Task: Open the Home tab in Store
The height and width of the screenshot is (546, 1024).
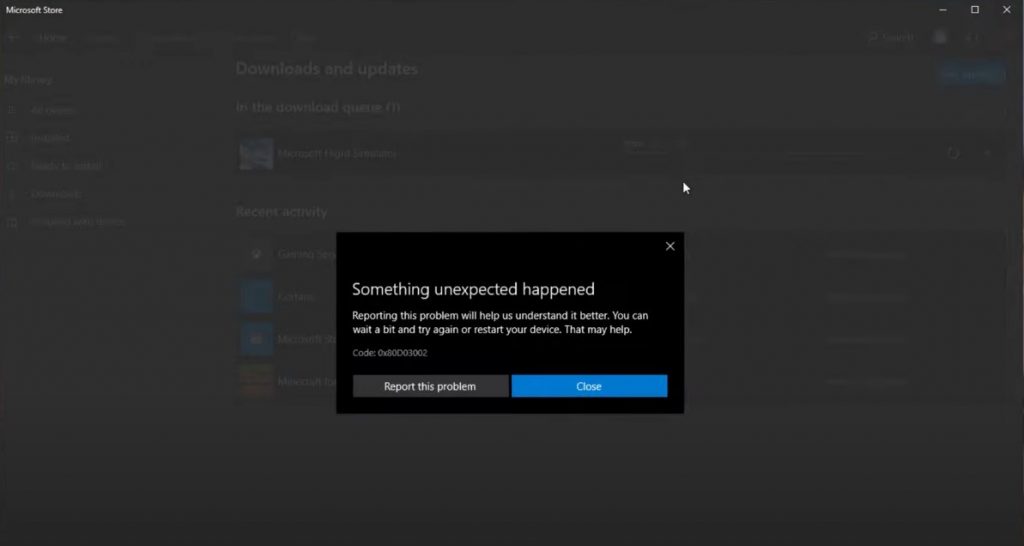Action: point(53,38)
